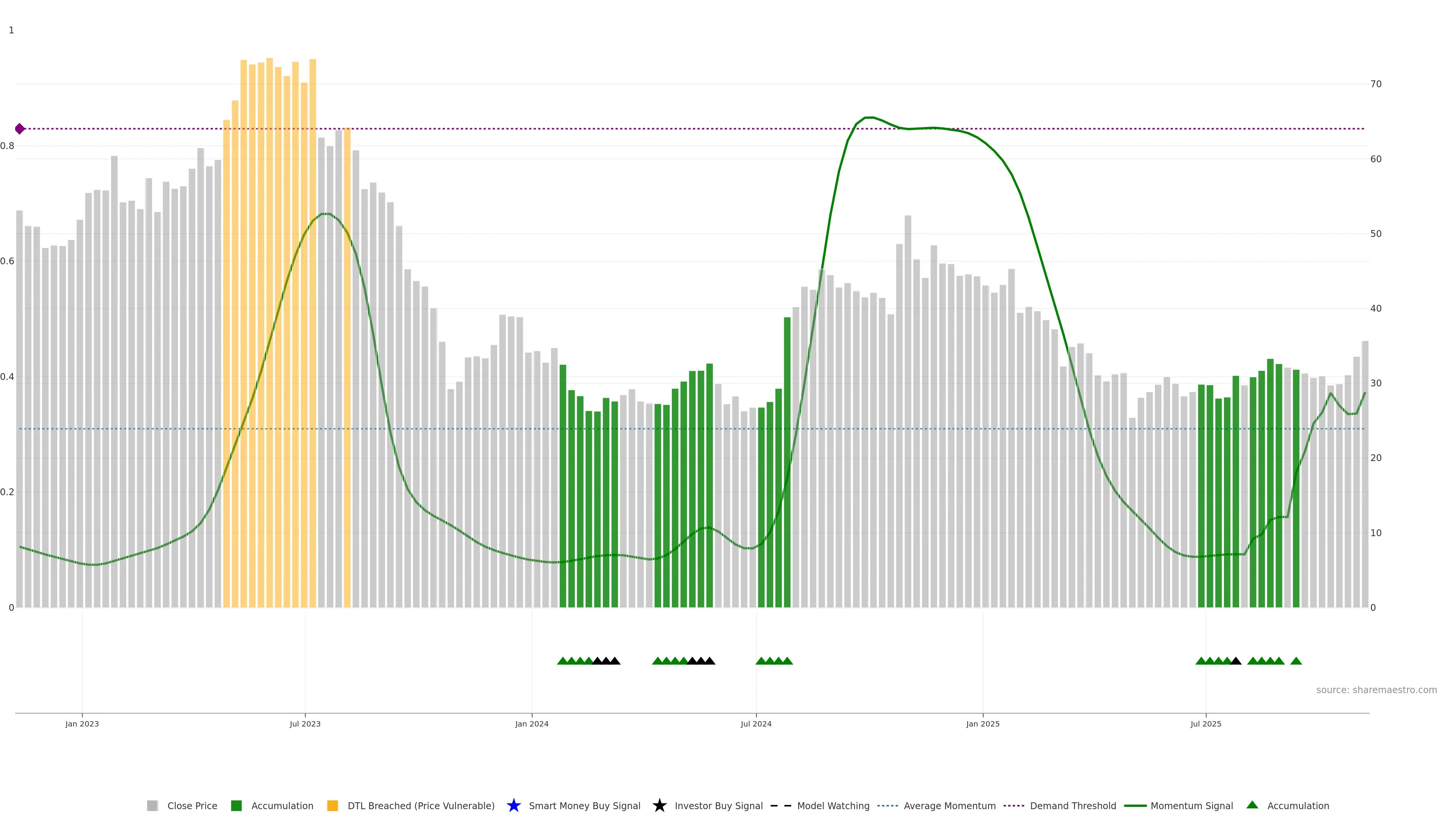Toggle the Average Momentum legend entry
Screen dimensions: 1456x819
[x=949, y=805]
